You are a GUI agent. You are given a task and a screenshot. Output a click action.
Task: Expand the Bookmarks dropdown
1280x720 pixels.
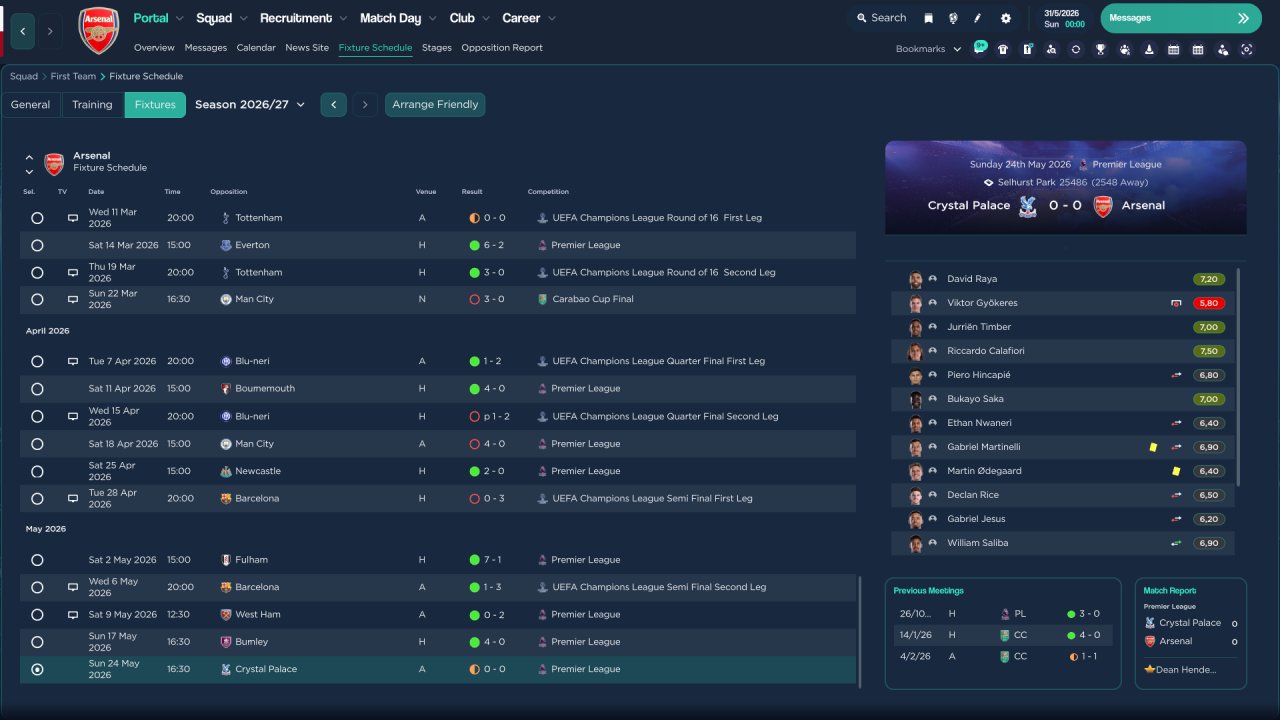(x=929, y=49)
